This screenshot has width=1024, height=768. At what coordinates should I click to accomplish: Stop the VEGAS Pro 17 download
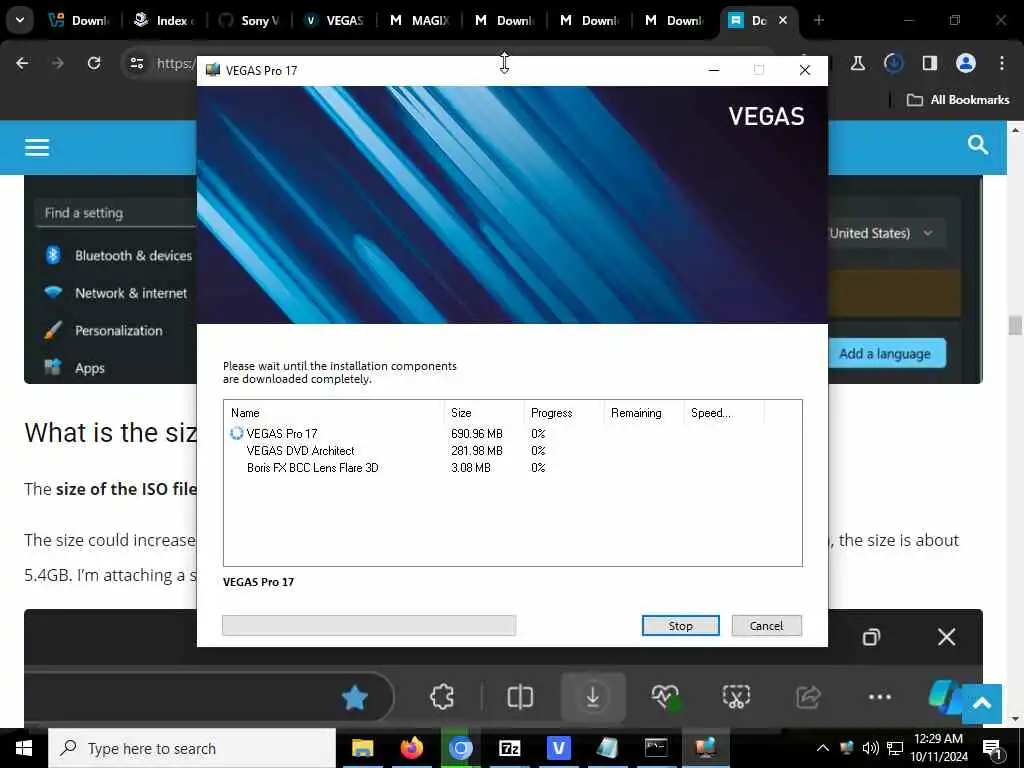[x=680, y=626]
